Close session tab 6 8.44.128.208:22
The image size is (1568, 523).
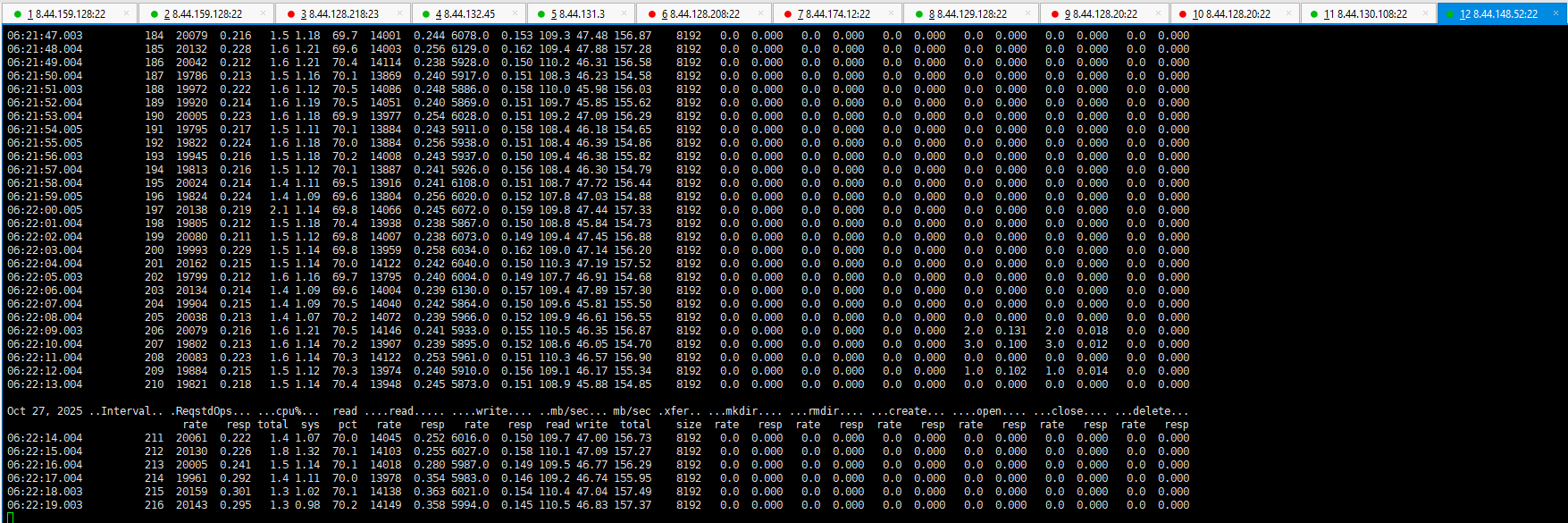(x=759, y=13)
